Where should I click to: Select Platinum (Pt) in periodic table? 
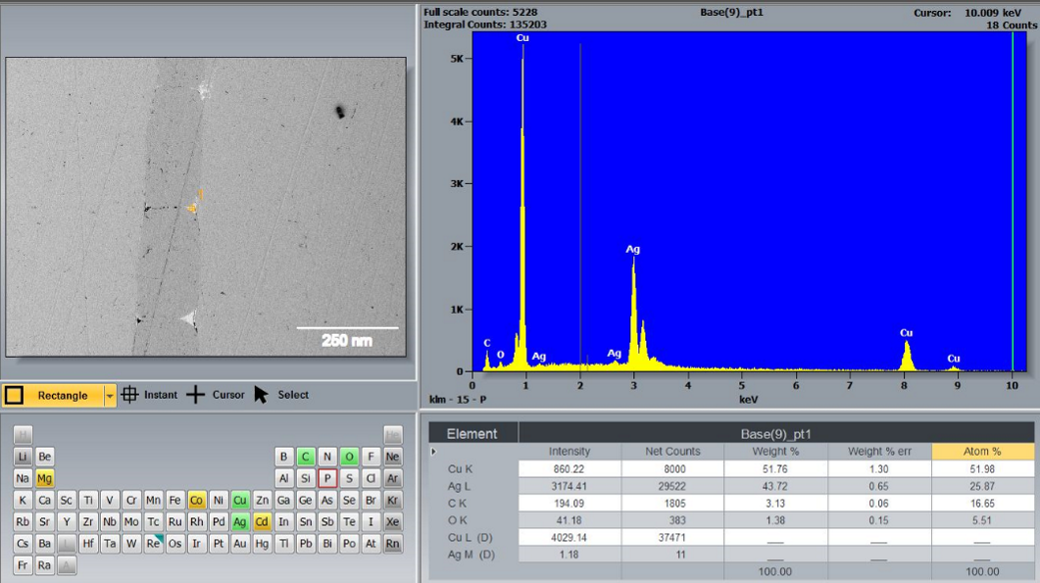pyautogui.click(x=218, y=545)
